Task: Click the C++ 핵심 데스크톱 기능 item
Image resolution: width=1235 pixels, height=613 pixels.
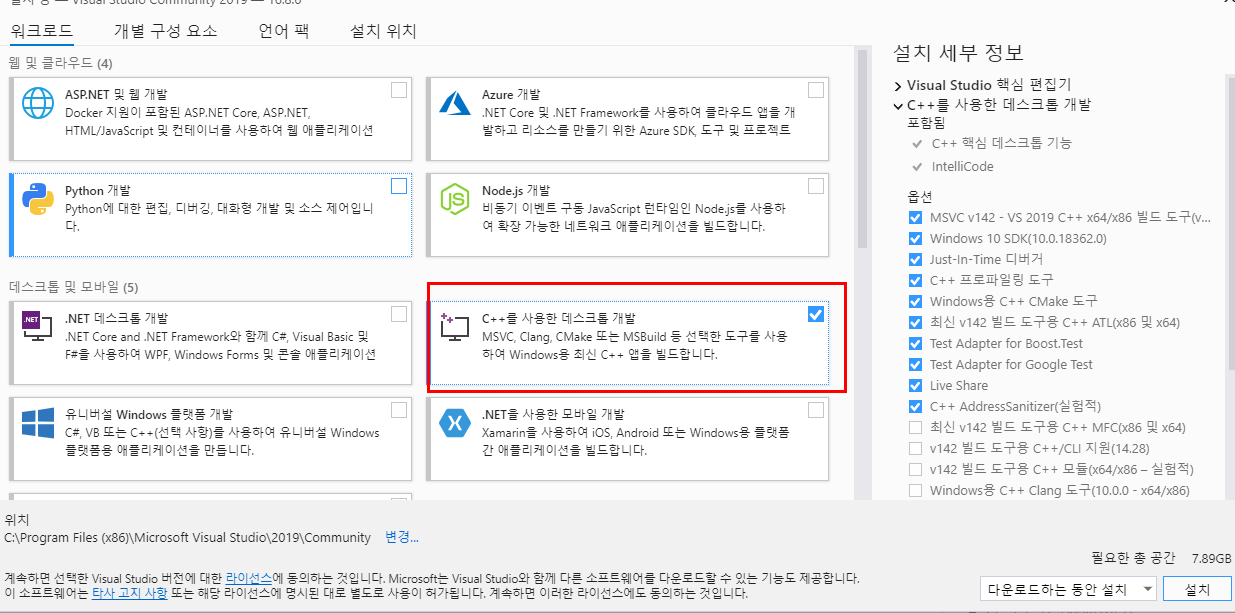Action: [1001, 143]
